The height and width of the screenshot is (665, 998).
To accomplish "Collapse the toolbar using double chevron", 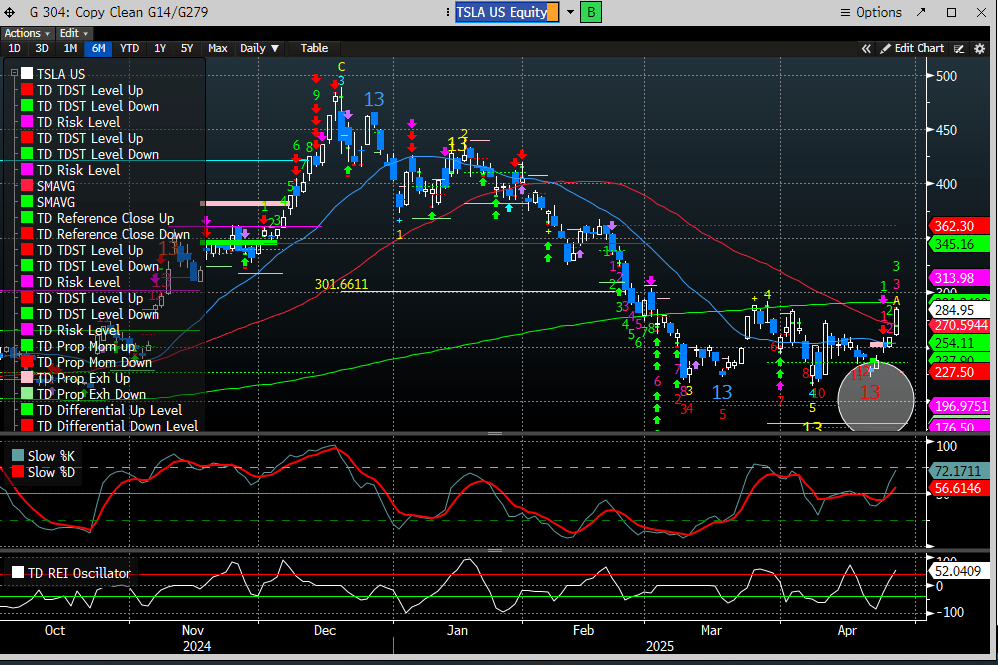I will click(x=866, y=48).
